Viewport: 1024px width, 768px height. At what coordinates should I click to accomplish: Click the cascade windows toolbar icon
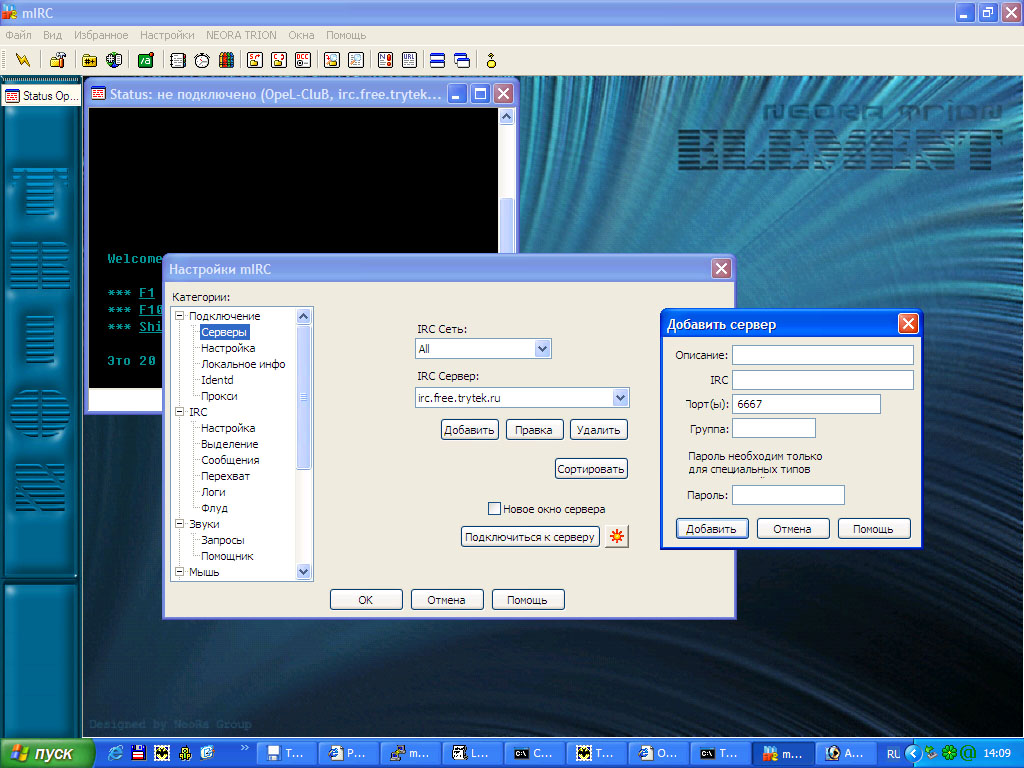point(462,61)
